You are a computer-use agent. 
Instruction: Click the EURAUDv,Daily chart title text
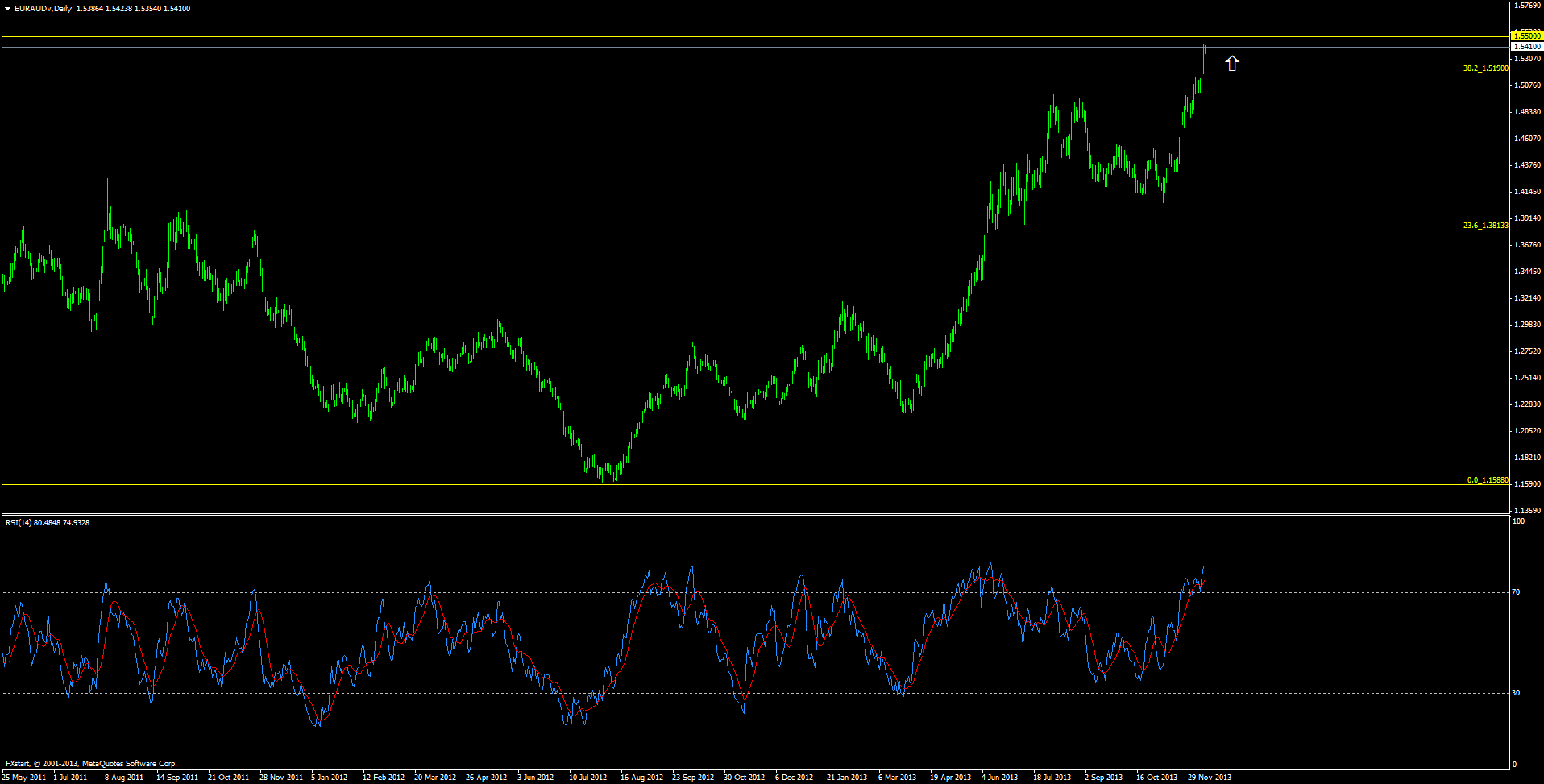pyautogui.click(x=44, y=8)
